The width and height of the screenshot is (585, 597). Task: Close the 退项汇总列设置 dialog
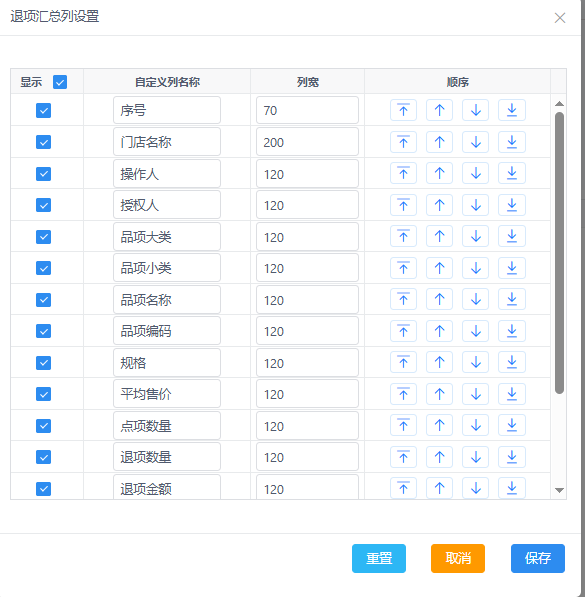pos(560,18)
